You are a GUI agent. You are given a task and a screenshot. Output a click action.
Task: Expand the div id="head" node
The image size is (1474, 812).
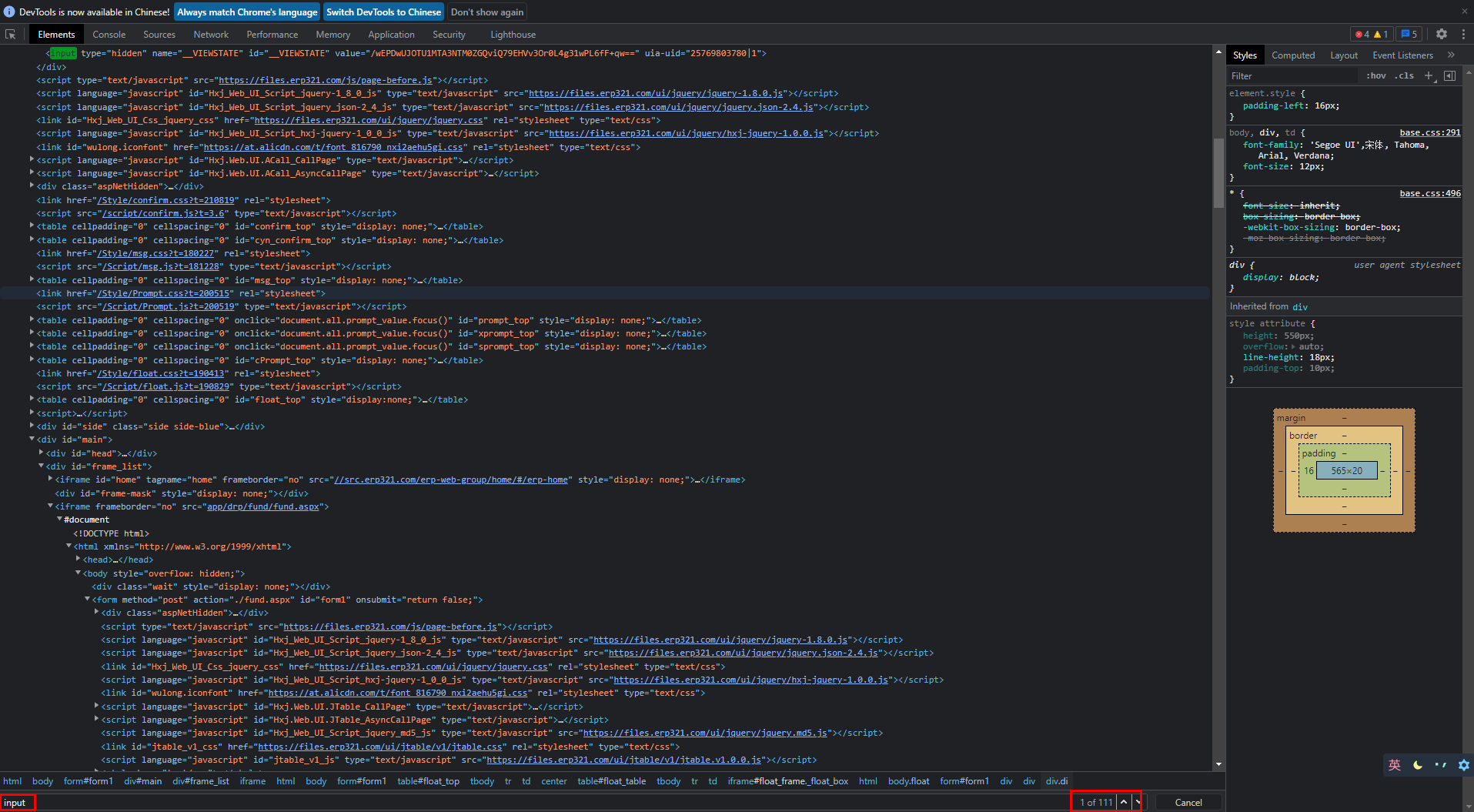coord(41,453)
